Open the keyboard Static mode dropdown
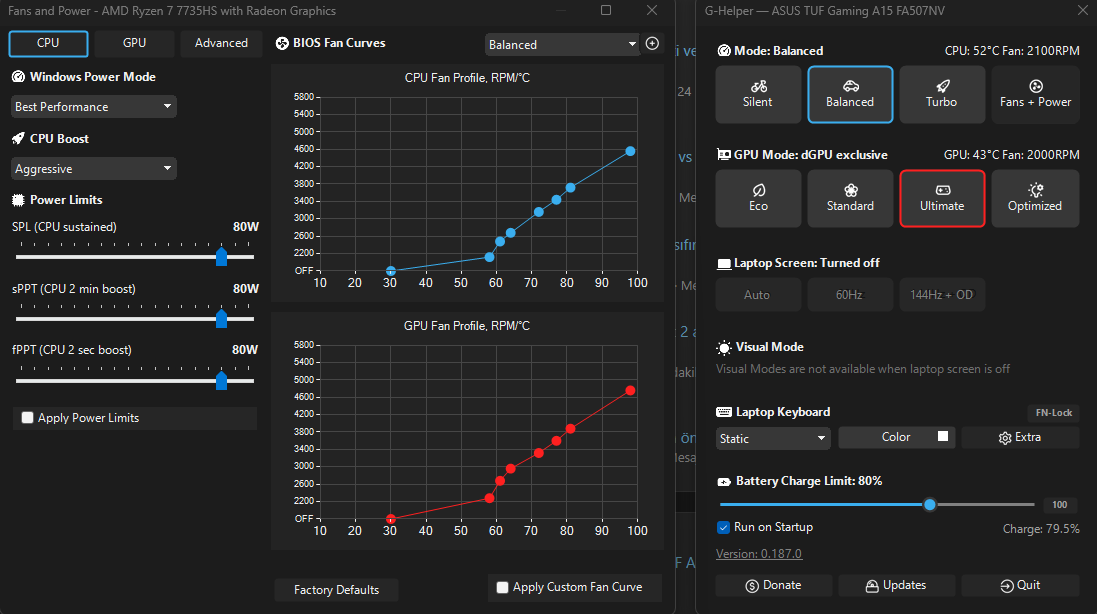 click(773, 438)
